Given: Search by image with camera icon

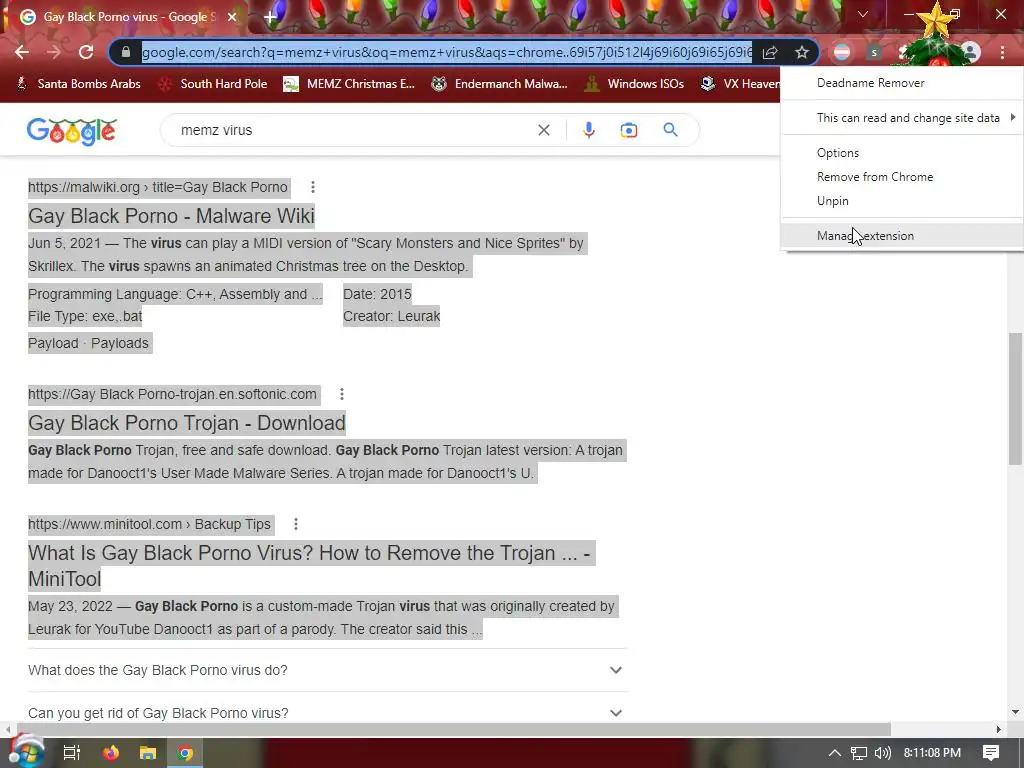Looking at the screenshot, I should point(629,130).
